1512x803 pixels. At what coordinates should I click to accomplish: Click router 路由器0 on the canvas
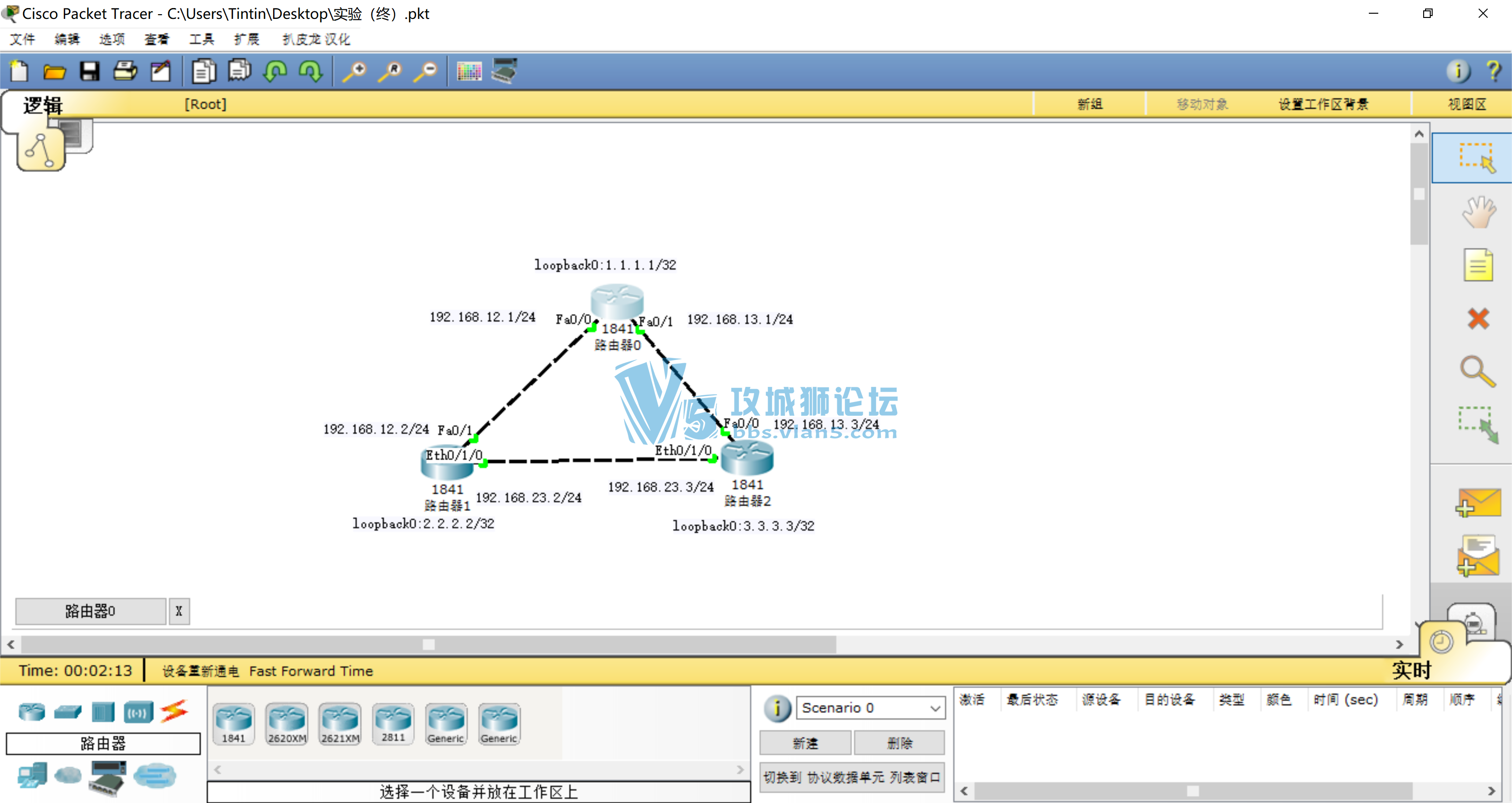[x=617, y=302]
